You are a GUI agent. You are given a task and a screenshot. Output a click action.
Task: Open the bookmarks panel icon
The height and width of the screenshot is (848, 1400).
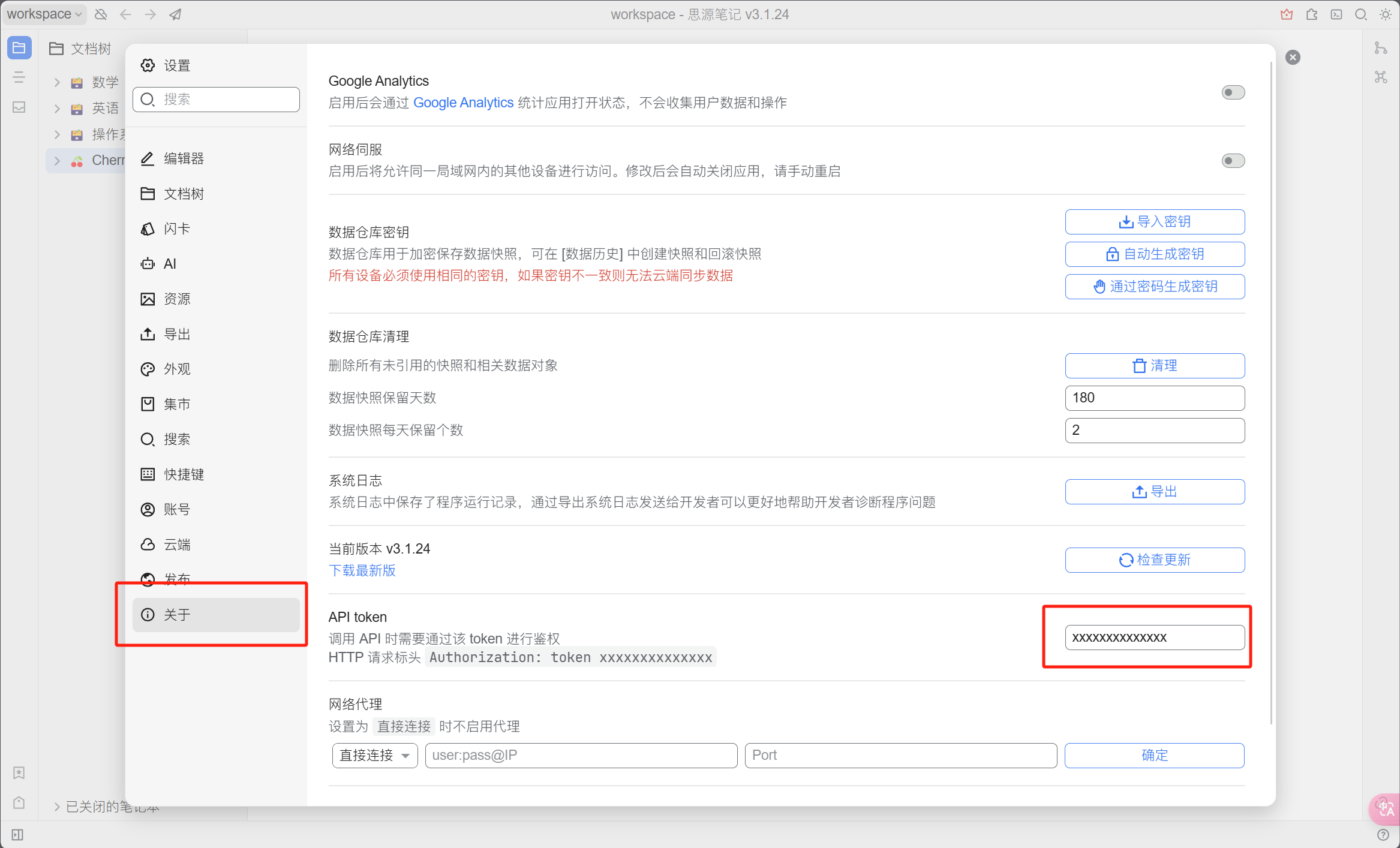tap(19, 772)
